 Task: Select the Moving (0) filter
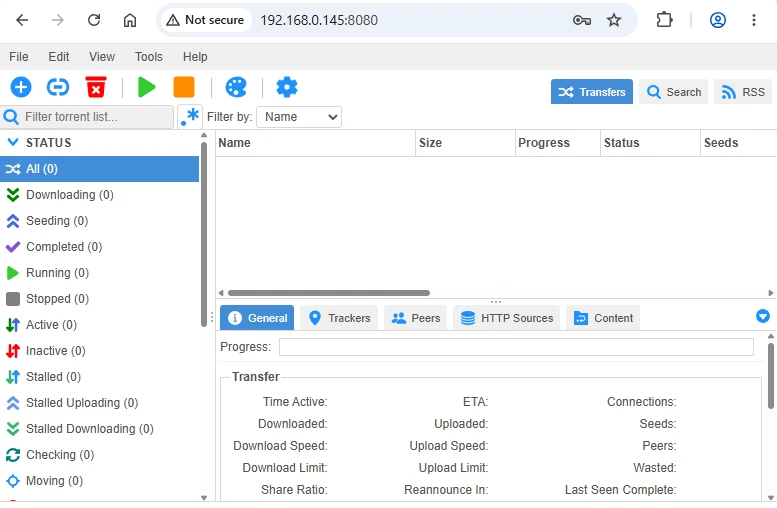[x=99, y=481]
